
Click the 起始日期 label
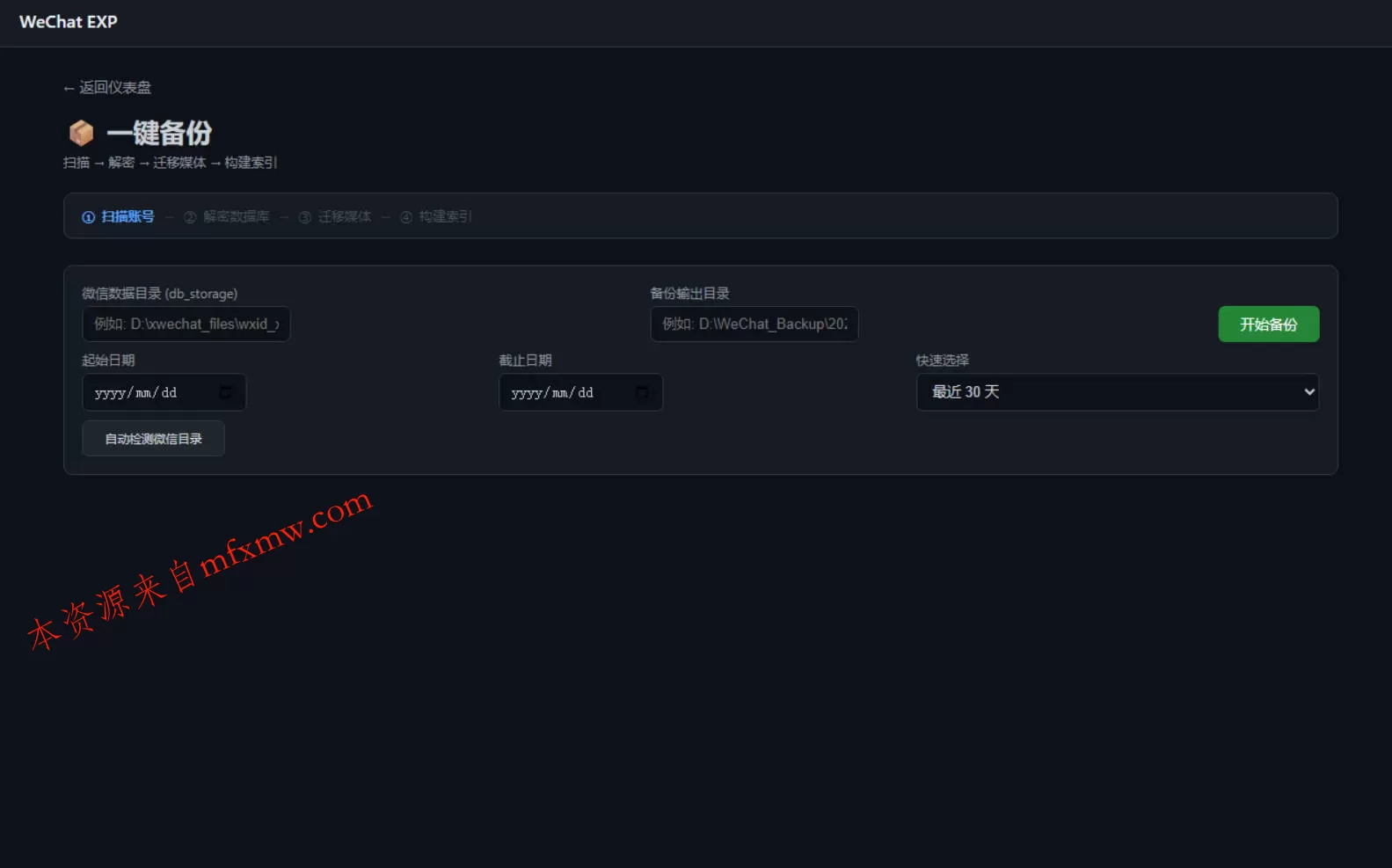click(108, 361)
